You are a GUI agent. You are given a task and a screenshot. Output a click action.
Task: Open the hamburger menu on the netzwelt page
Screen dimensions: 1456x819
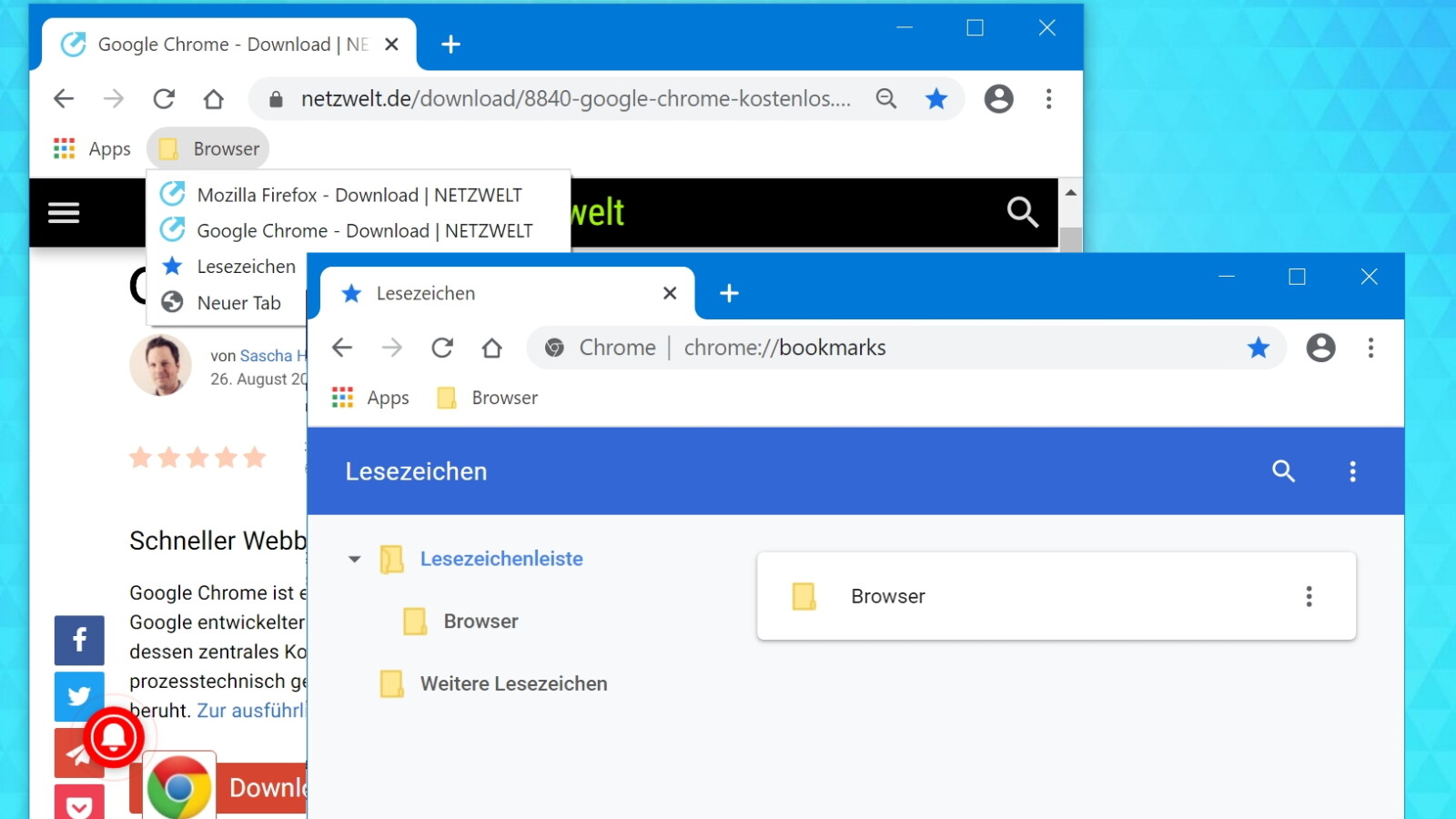click(x=64, y=213)
